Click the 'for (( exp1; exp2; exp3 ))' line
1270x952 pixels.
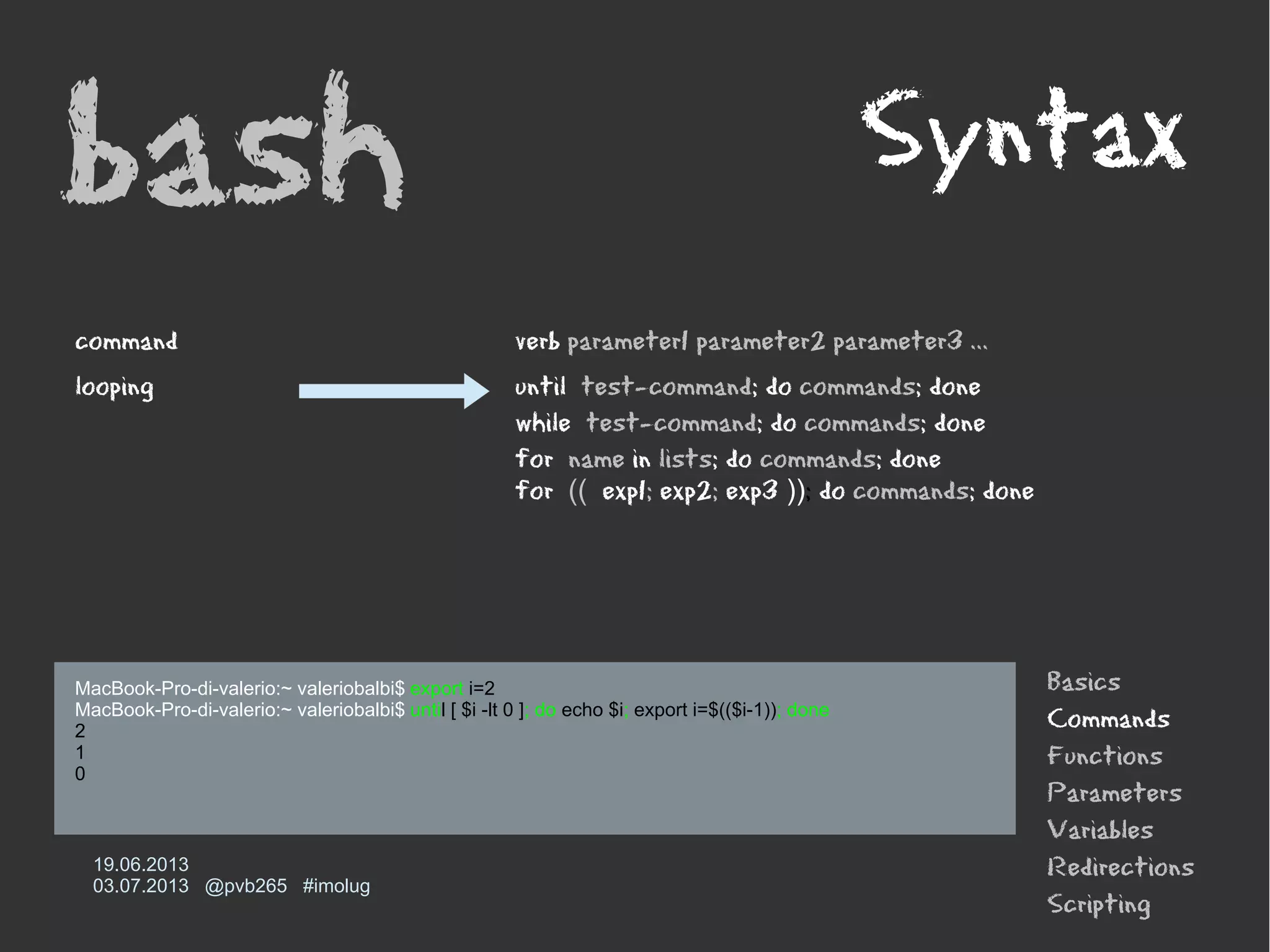pyautogui.click(x=775, y=492)
